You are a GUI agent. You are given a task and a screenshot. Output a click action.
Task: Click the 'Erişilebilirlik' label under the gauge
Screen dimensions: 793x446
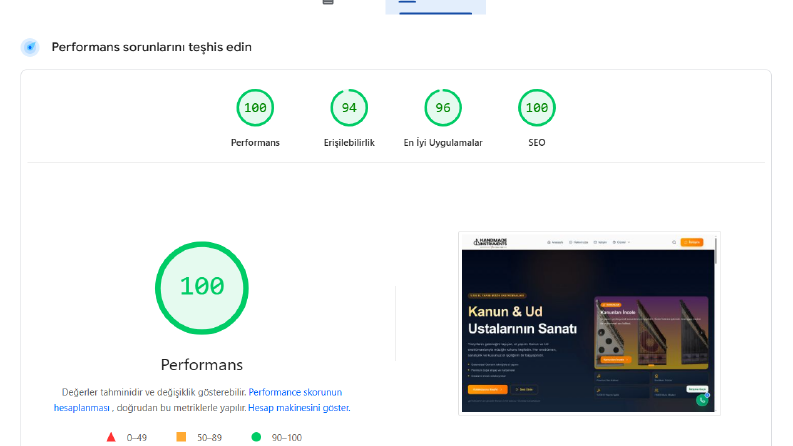[349, 143]
